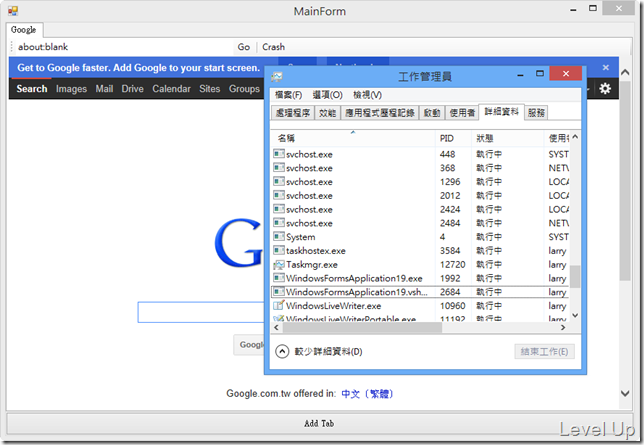Select the svchost.exe row with PID 448
The image size is (644, 445).
click(420, 154)
